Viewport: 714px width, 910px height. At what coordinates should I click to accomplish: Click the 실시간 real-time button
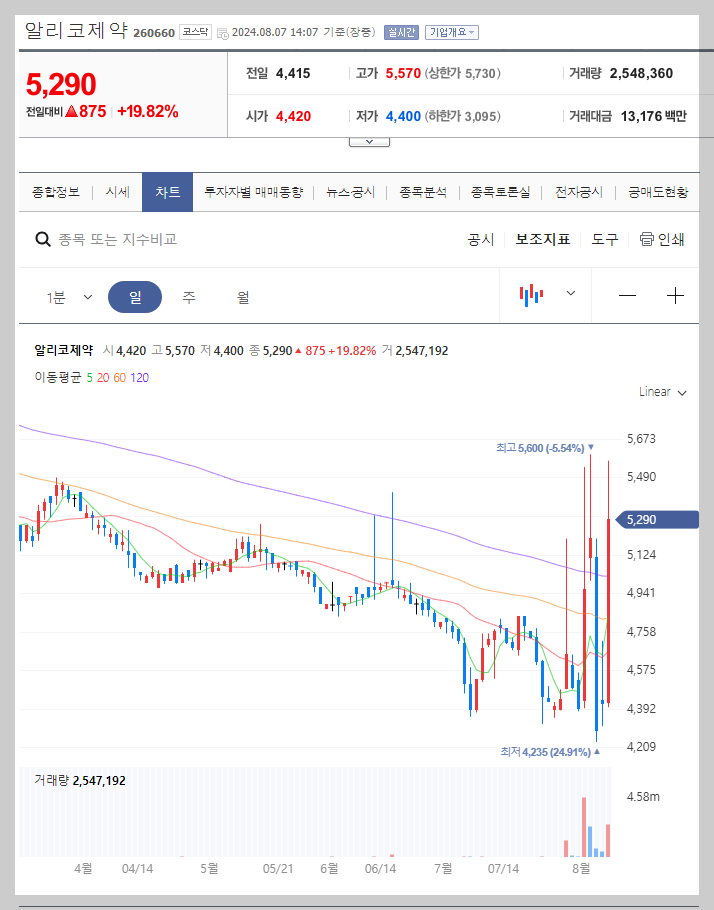point(402,31)
